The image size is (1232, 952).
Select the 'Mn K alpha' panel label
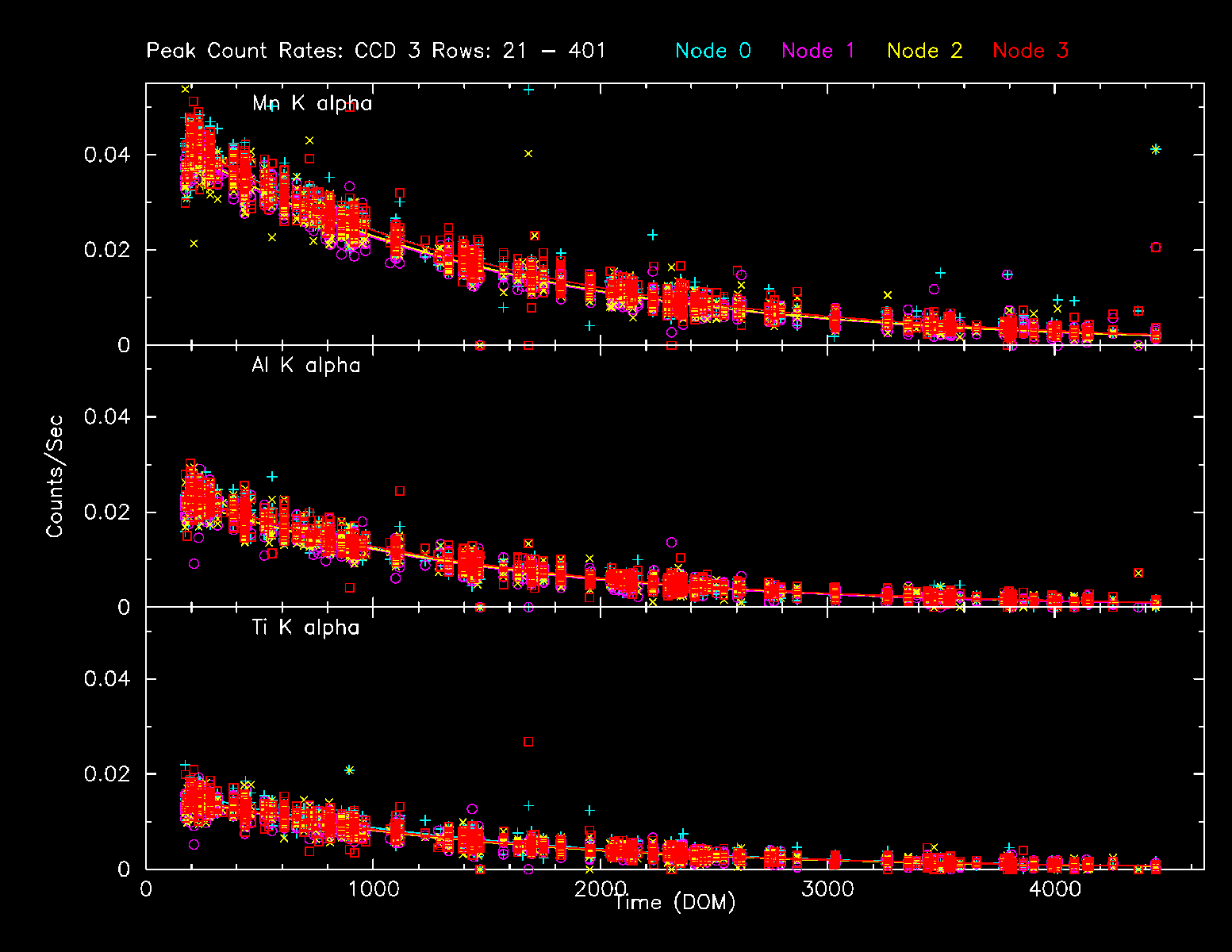click(312, 103)
